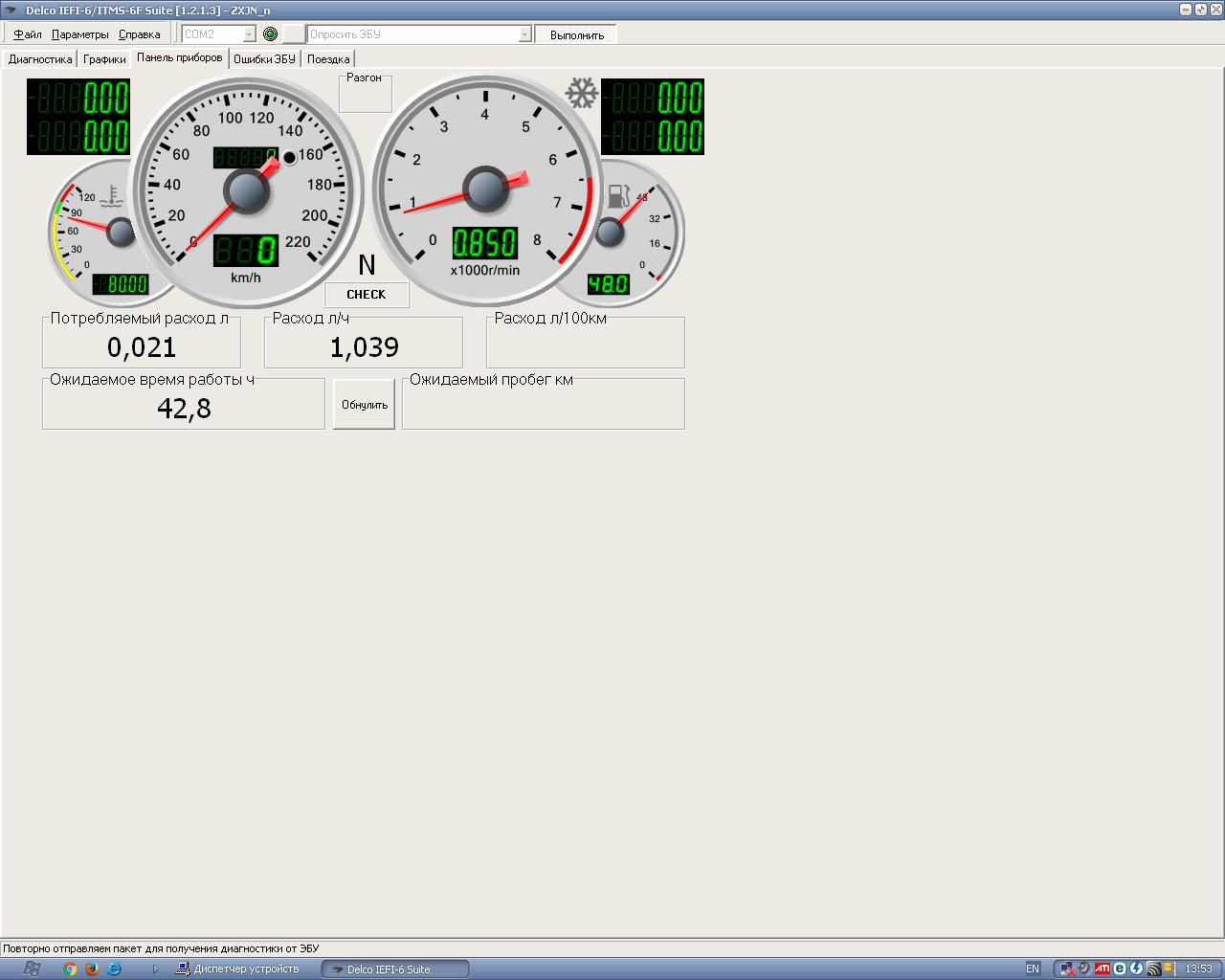Click the 80.00 coolant temperature readout

coord(121,284)
